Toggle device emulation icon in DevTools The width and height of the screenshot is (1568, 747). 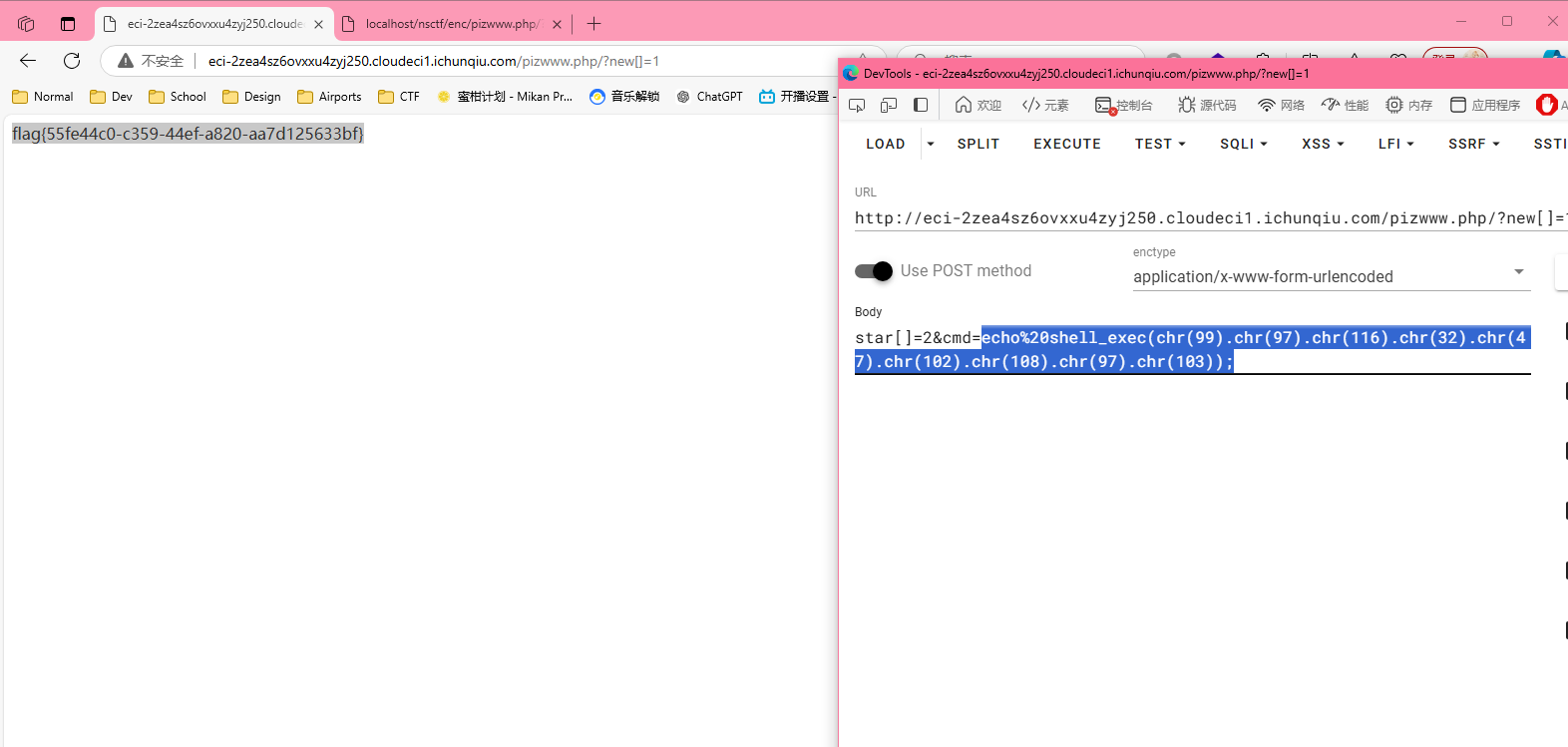tap(889, 105)
